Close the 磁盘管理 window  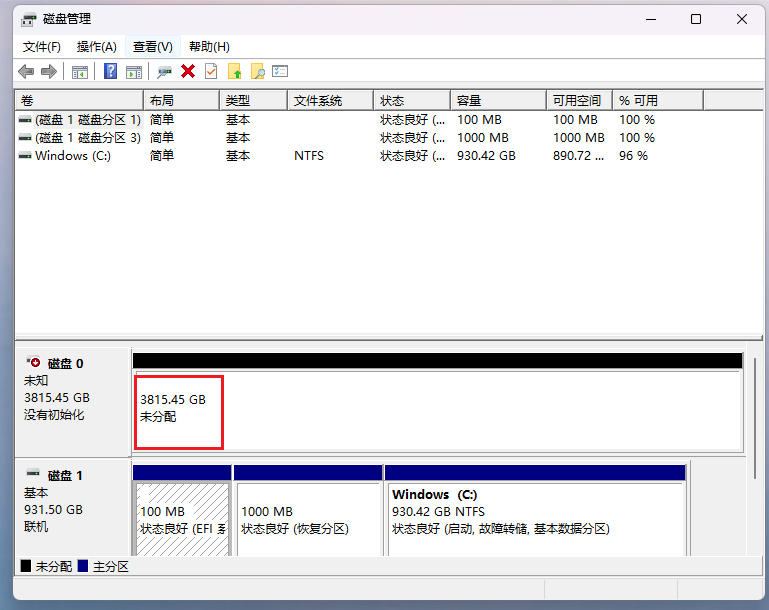[x=742, y=20]
